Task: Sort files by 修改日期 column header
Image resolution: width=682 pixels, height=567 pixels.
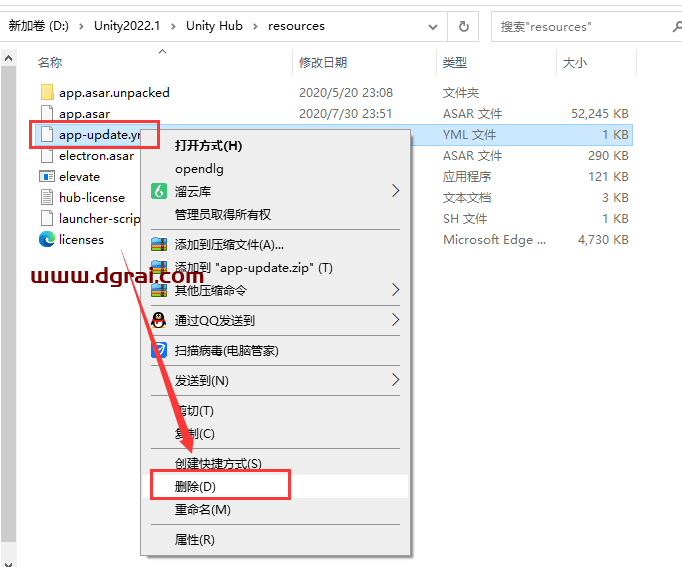Action: [323, 63]
